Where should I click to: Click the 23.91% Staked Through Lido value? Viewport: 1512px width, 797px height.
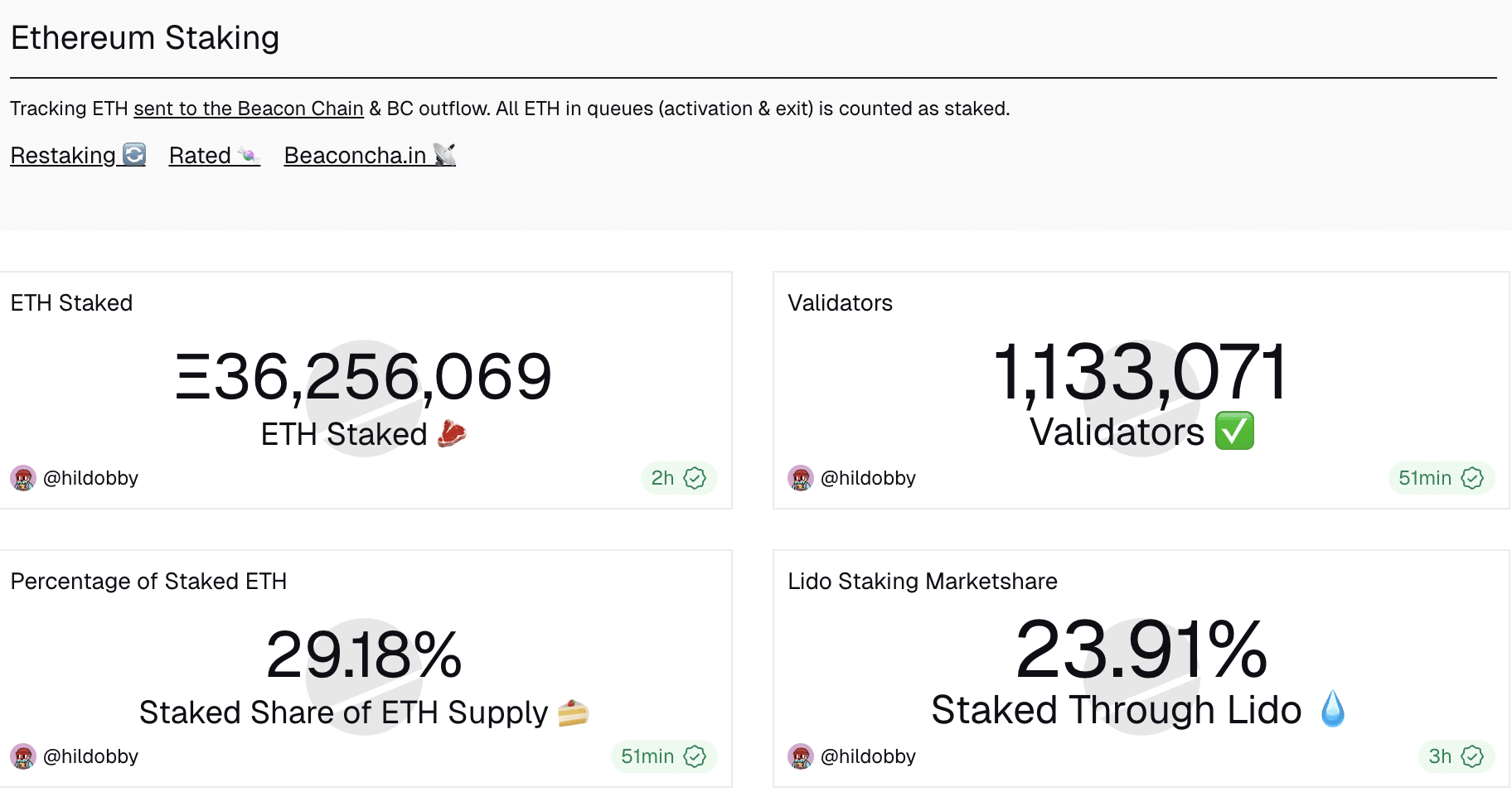coord(1141,650)
